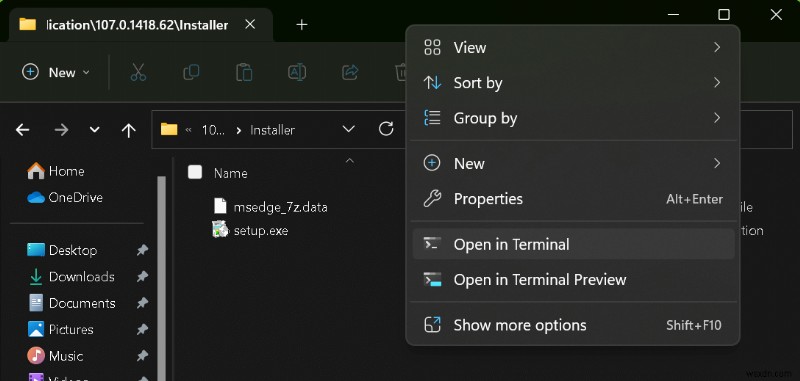Image resolution: width=800 pixels, height=381 pixels.
Task: Open a new tab with plus button
Action: (x=302, y=24)
